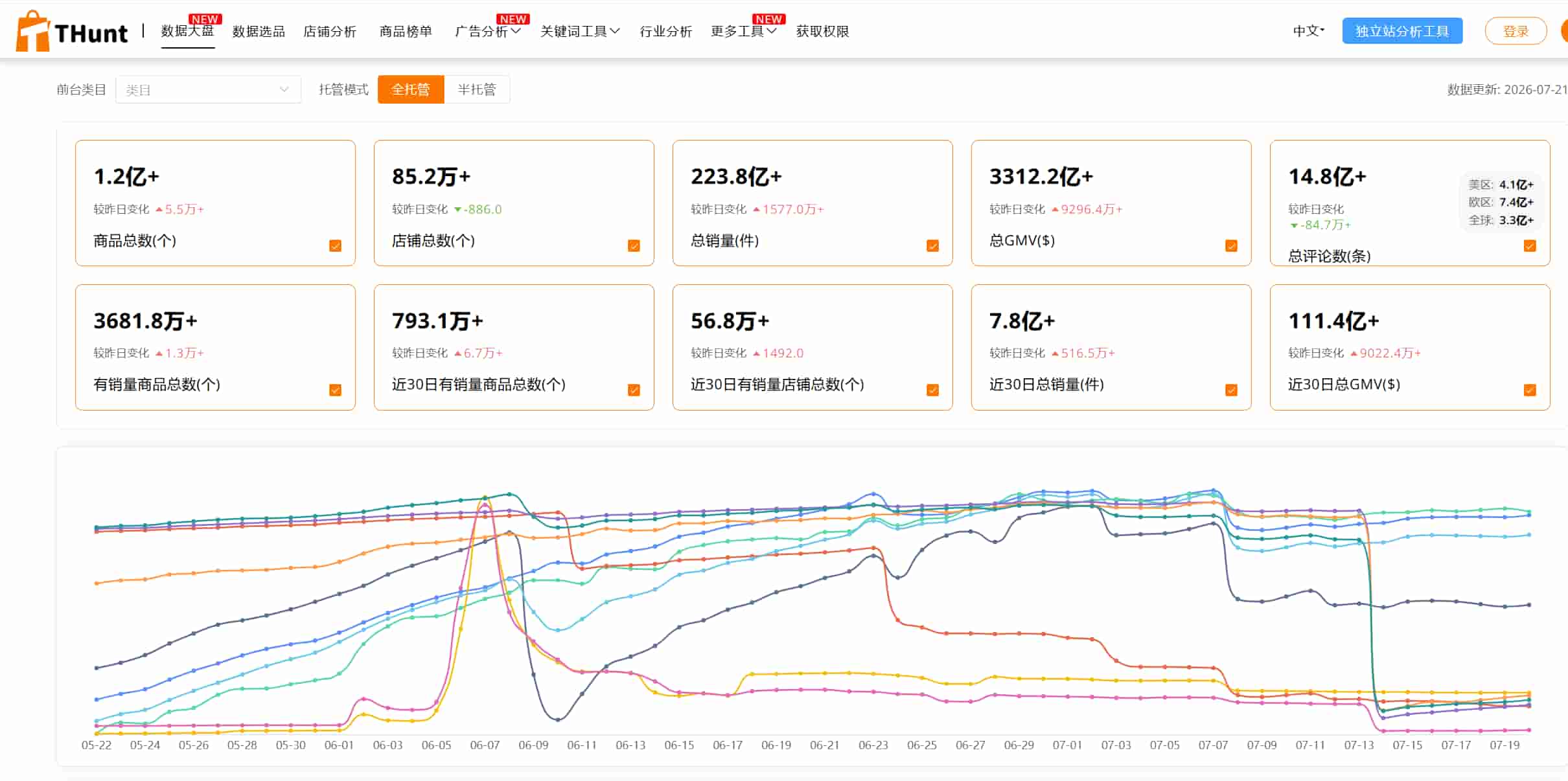Click the 全球: 3.3亿+ region figure
Screen dimensions: 1568x781
tap(1501, 220)
